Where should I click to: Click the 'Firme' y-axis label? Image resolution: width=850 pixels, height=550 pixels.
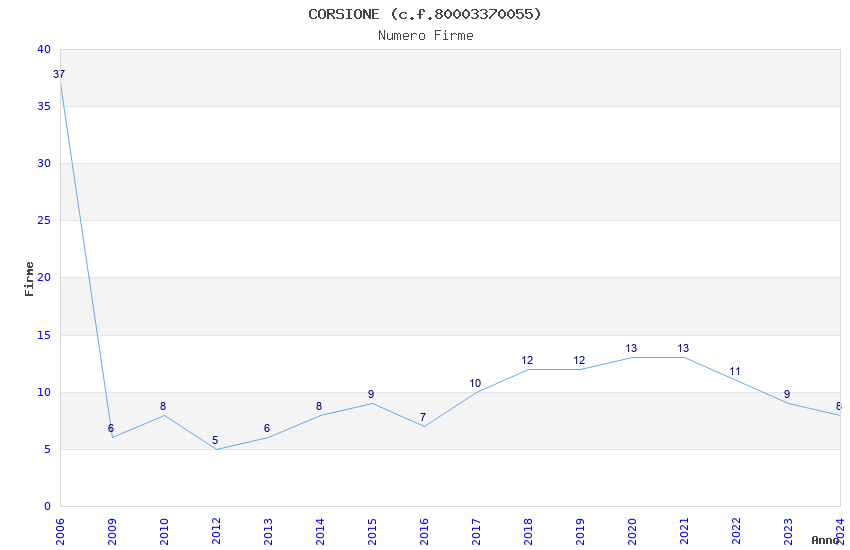[29, 279]
